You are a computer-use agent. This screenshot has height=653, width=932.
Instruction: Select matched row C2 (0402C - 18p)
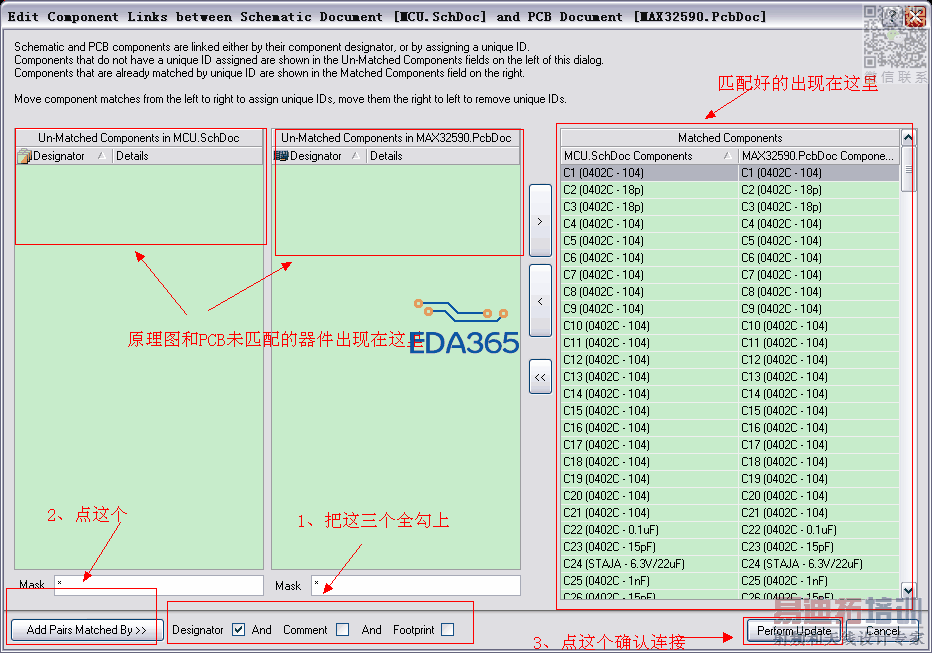(x=730, y=190)
